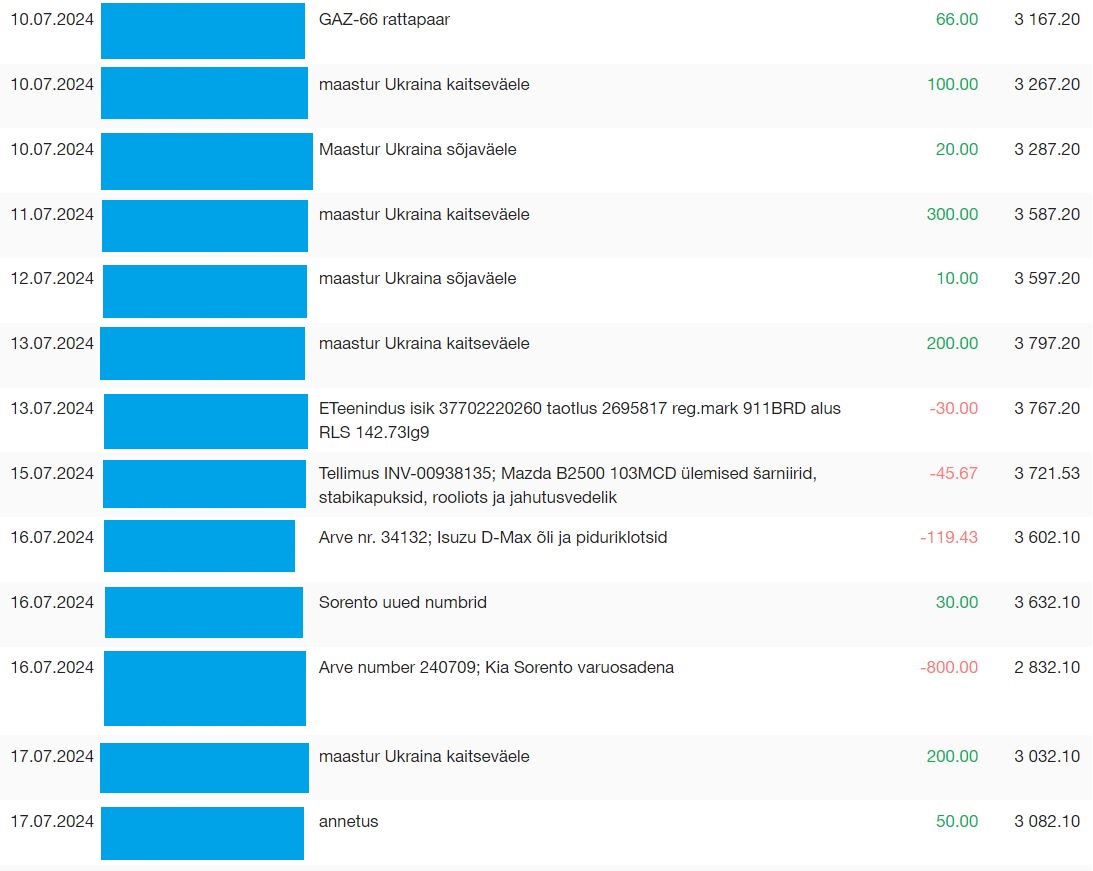The height and width of the screenshot is (871, 1093).
Task: Select the -119.43 payment amount
Action: 948,538
